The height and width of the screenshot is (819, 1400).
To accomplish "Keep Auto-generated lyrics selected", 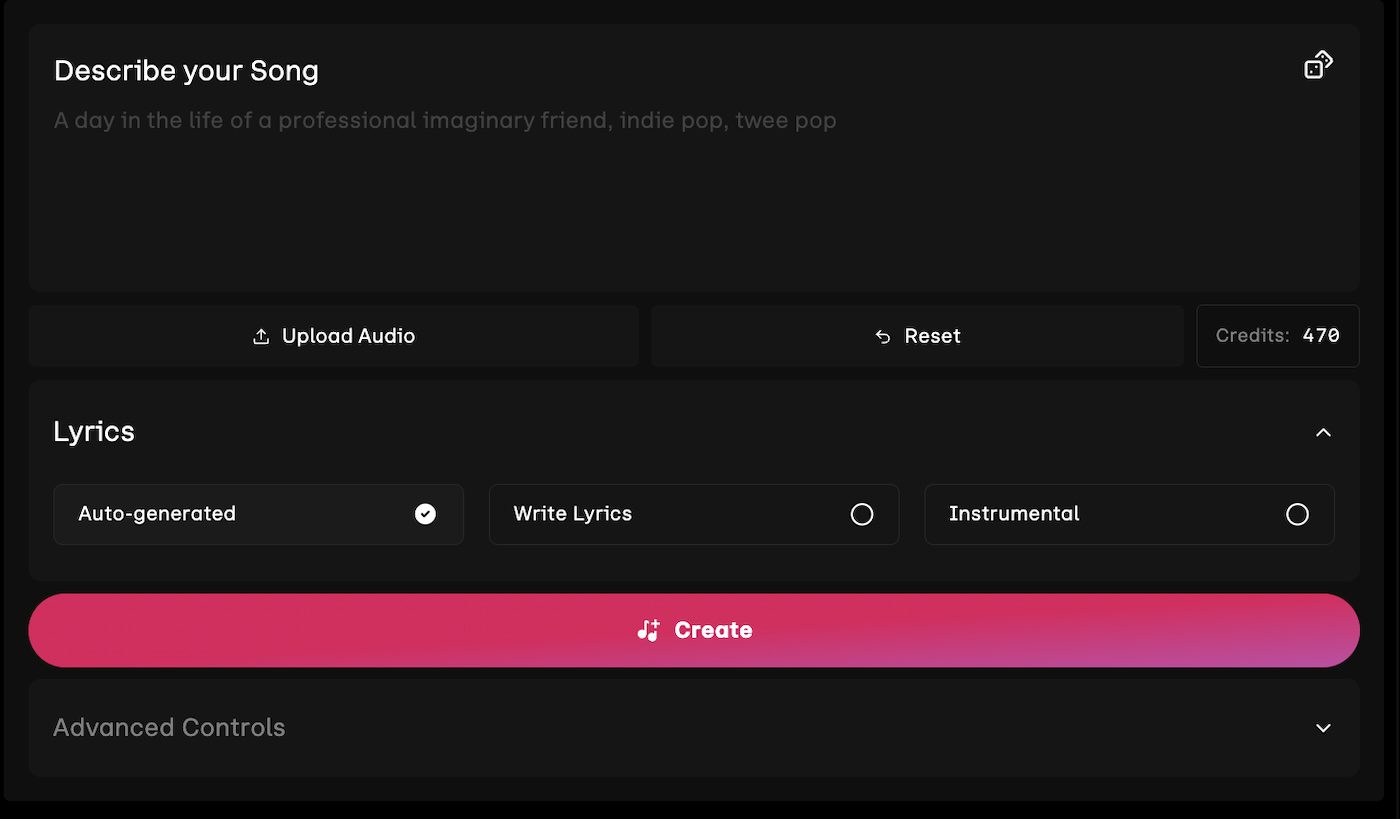I will tap(258, 514).
